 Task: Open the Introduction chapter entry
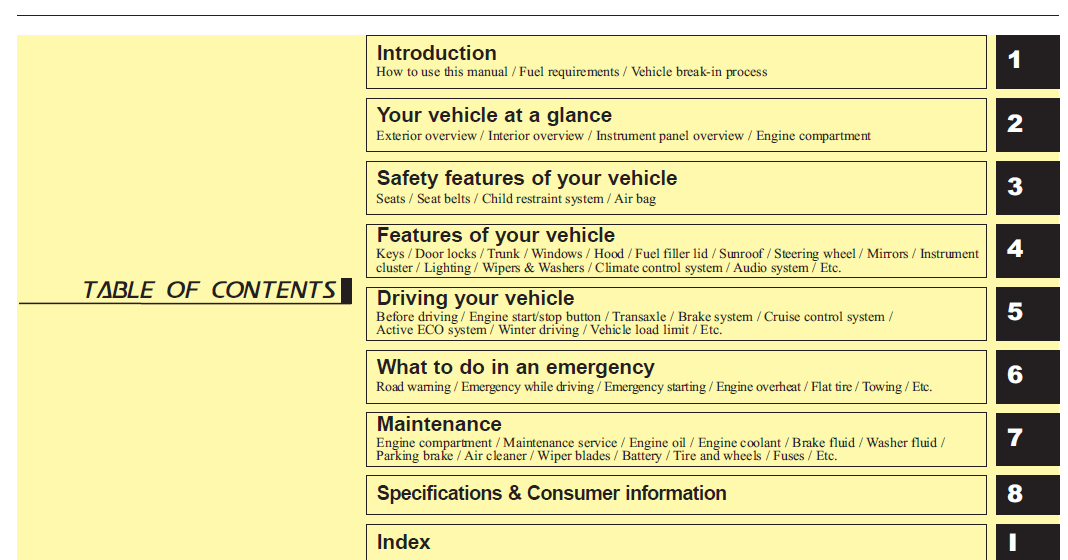click(676, 62)
